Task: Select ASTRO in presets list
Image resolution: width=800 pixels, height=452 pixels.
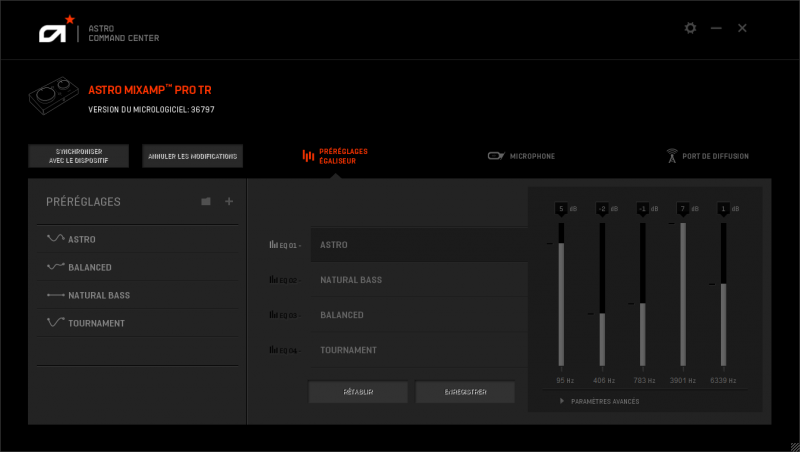Action: click(137, 239)
